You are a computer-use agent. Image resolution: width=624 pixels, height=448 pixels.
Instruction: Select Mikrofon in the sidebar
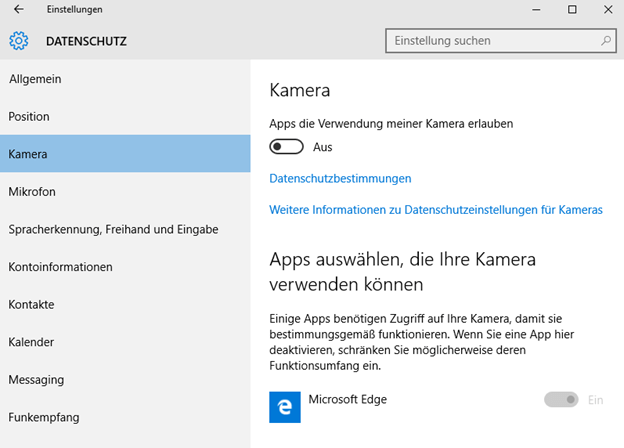coord(125,191)
